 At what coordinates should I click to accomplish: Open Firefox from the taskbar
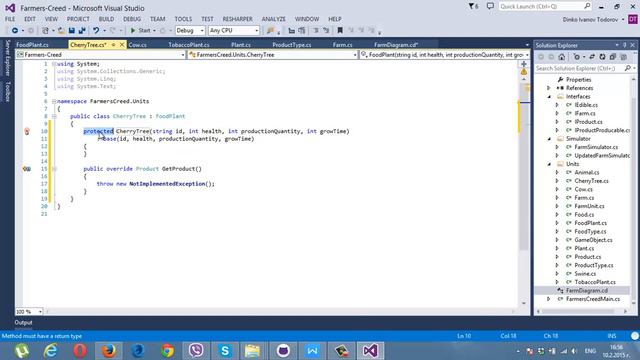point(109,351)
